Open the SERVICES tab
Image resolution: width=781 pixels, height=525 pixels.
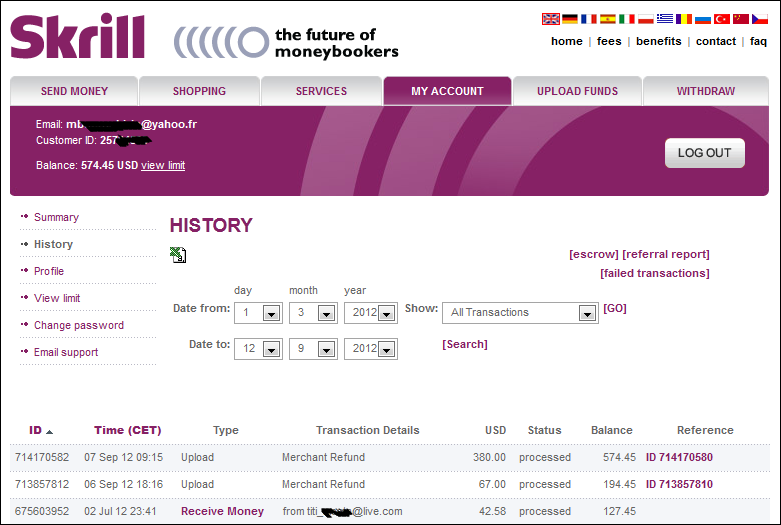tap(321, 91)
